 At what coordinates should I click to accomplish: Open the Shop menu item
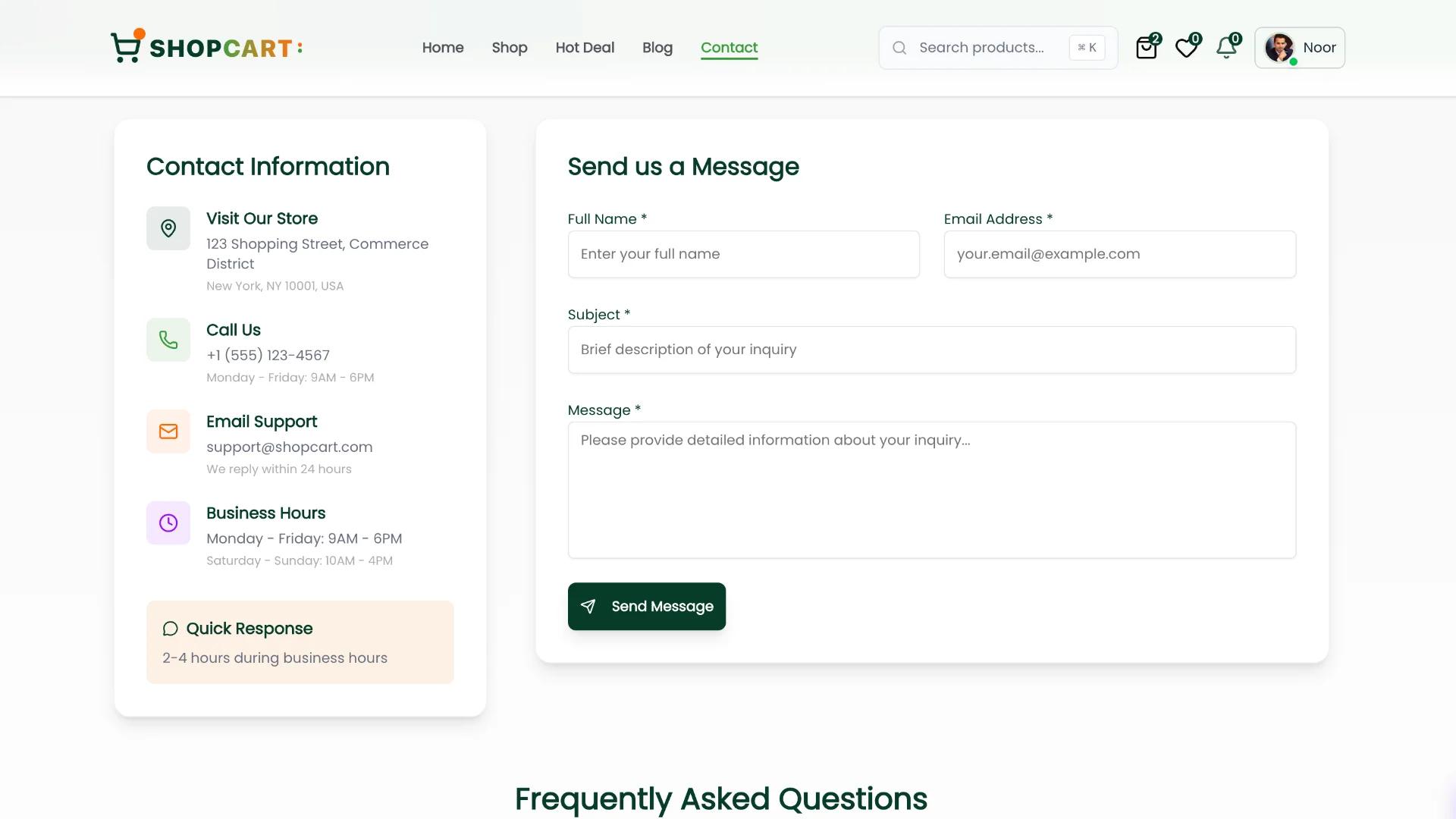(x=510, y=48)
